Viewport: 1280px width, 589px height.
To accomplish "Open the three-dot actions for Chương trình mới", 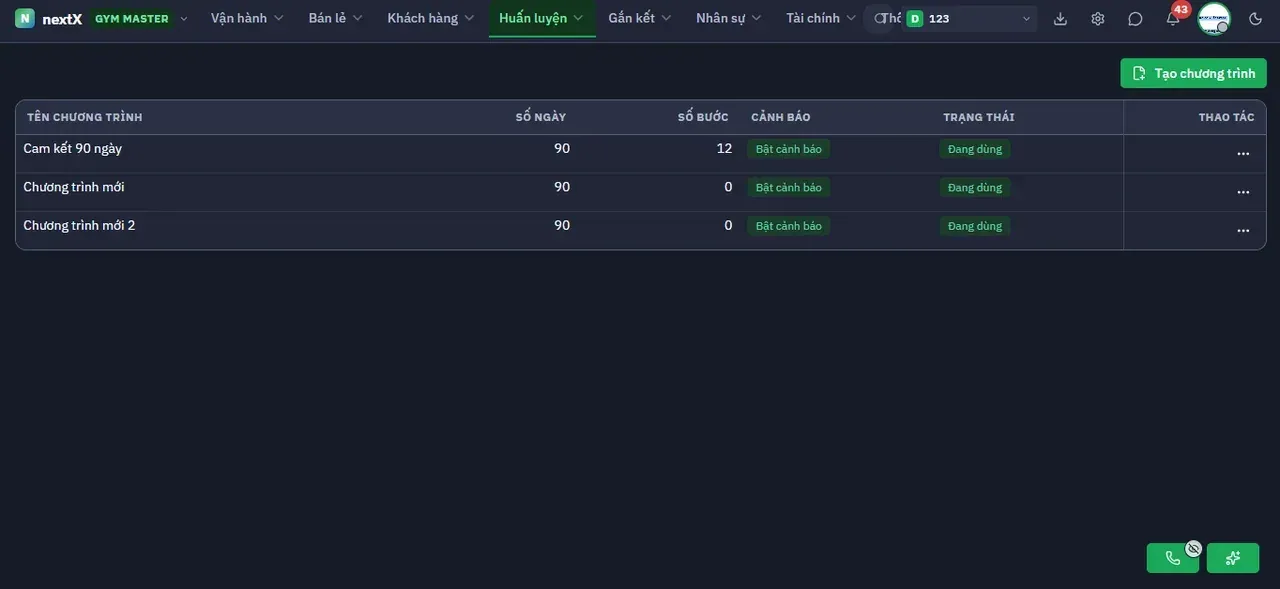I will tap(1243, 192).
